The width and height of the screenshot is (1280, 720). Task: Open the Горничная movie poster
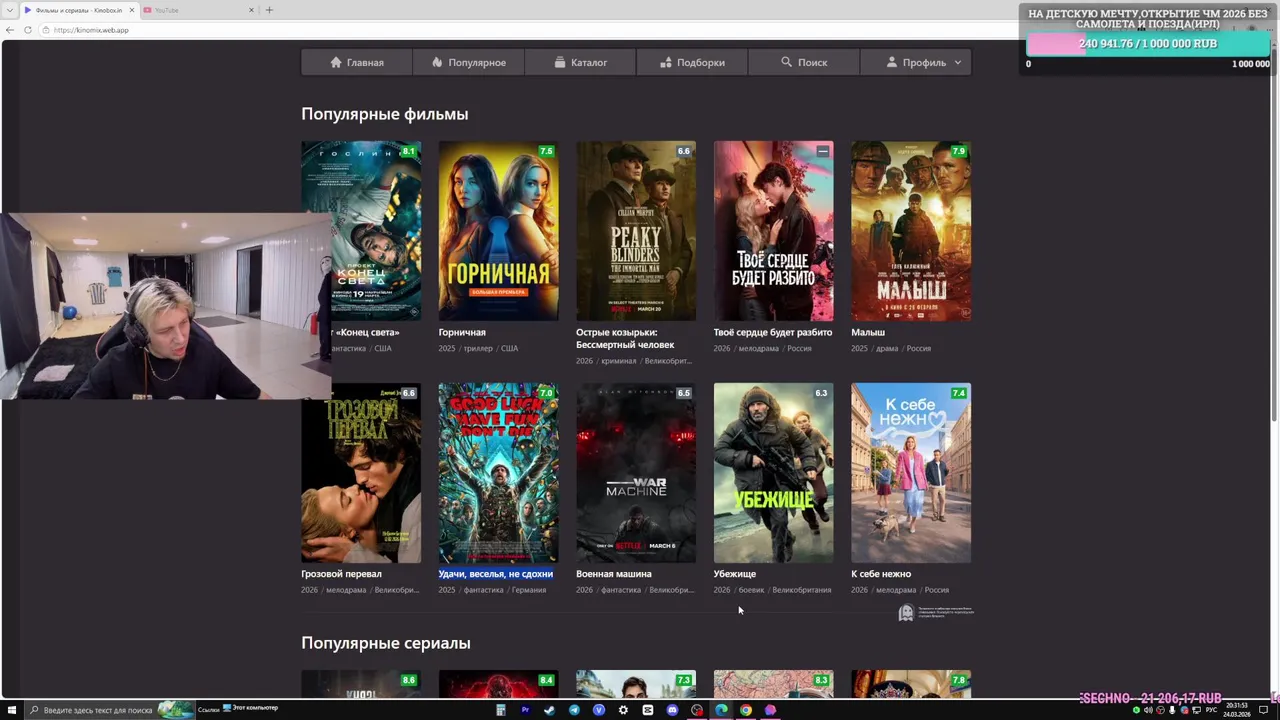coord(498,231)
